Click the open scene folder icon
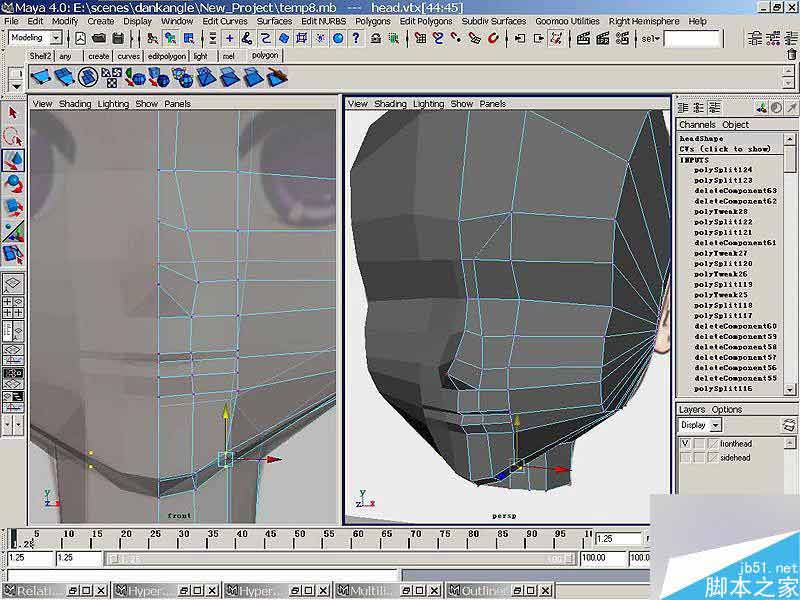The image size is (800, 600). click(x=101, y=38)
